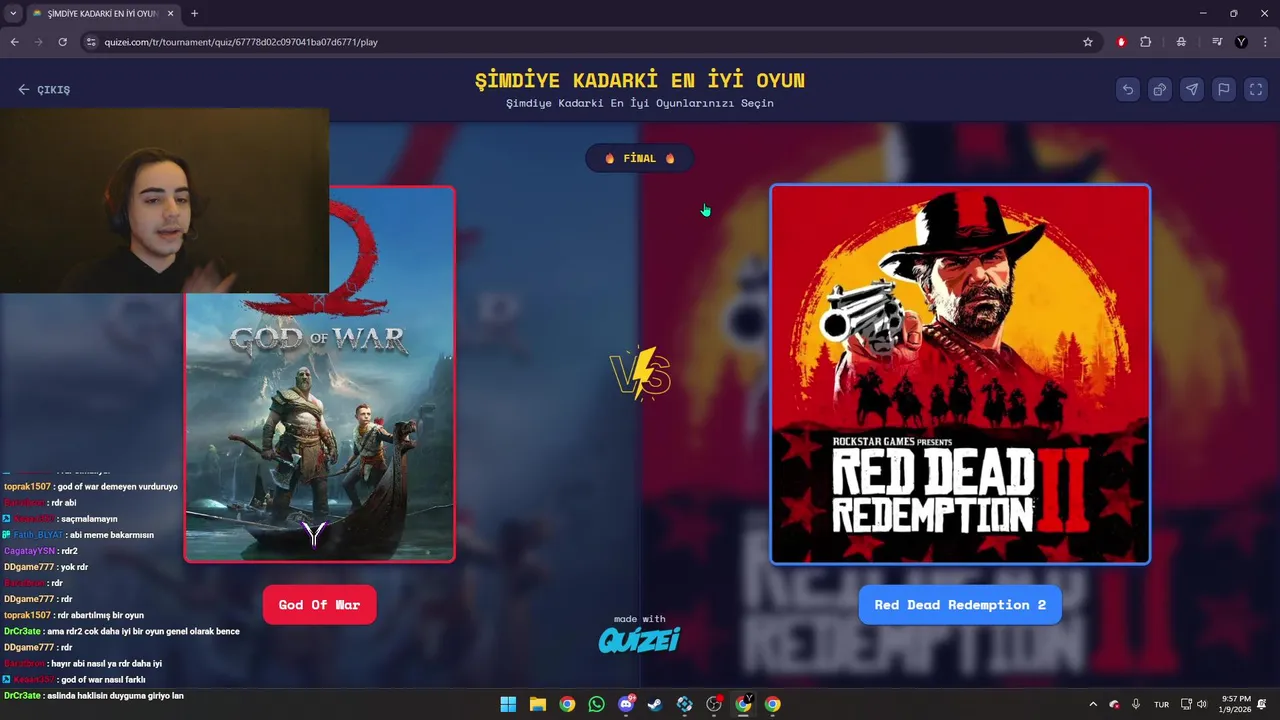
Task: Open the Windows Start menu
Action: (508, 704)
